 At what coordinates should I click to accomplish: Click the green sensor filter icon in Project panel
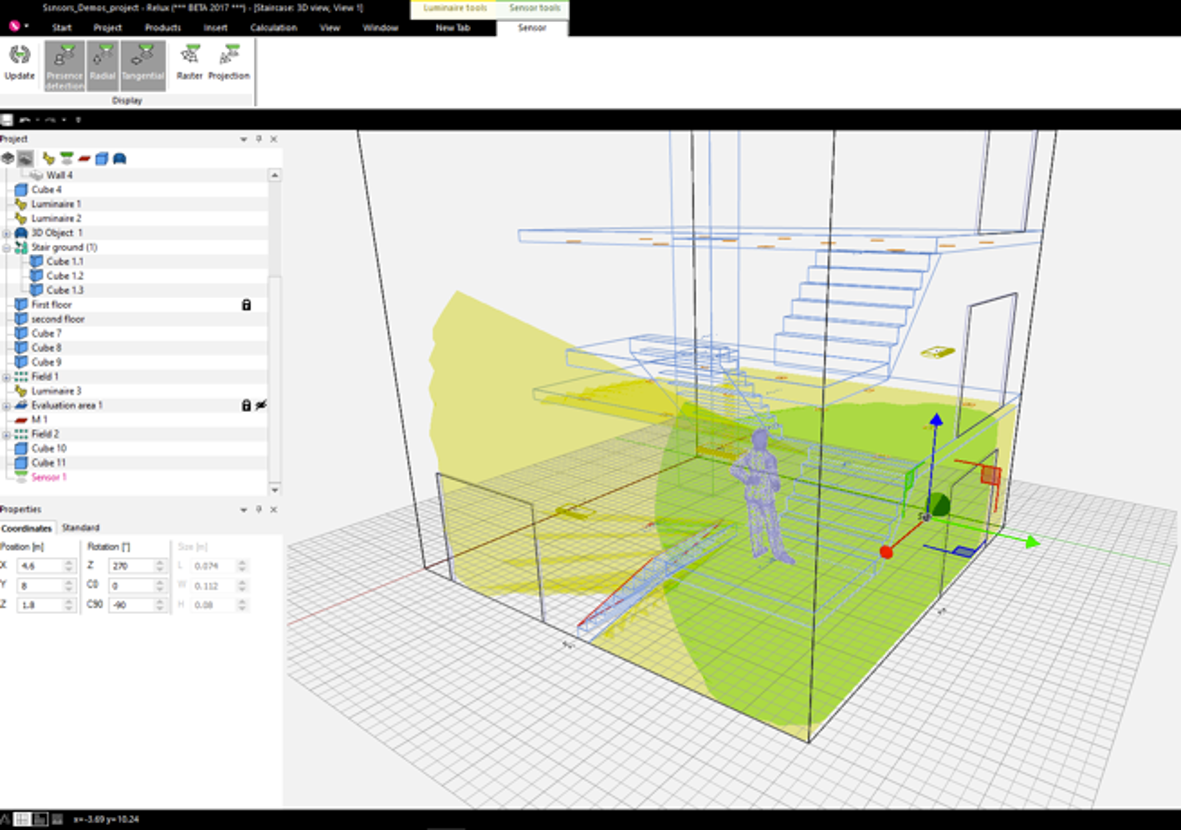(67, 158)
